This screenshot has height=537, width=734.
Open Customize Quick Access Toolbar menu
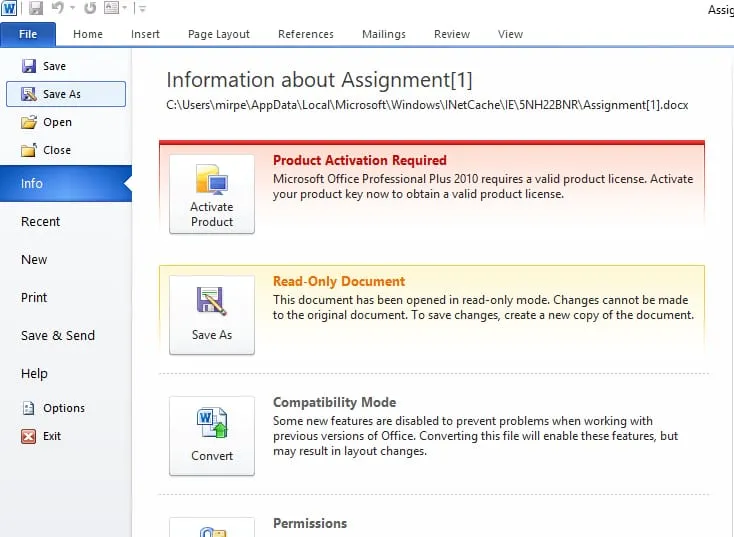143,8
